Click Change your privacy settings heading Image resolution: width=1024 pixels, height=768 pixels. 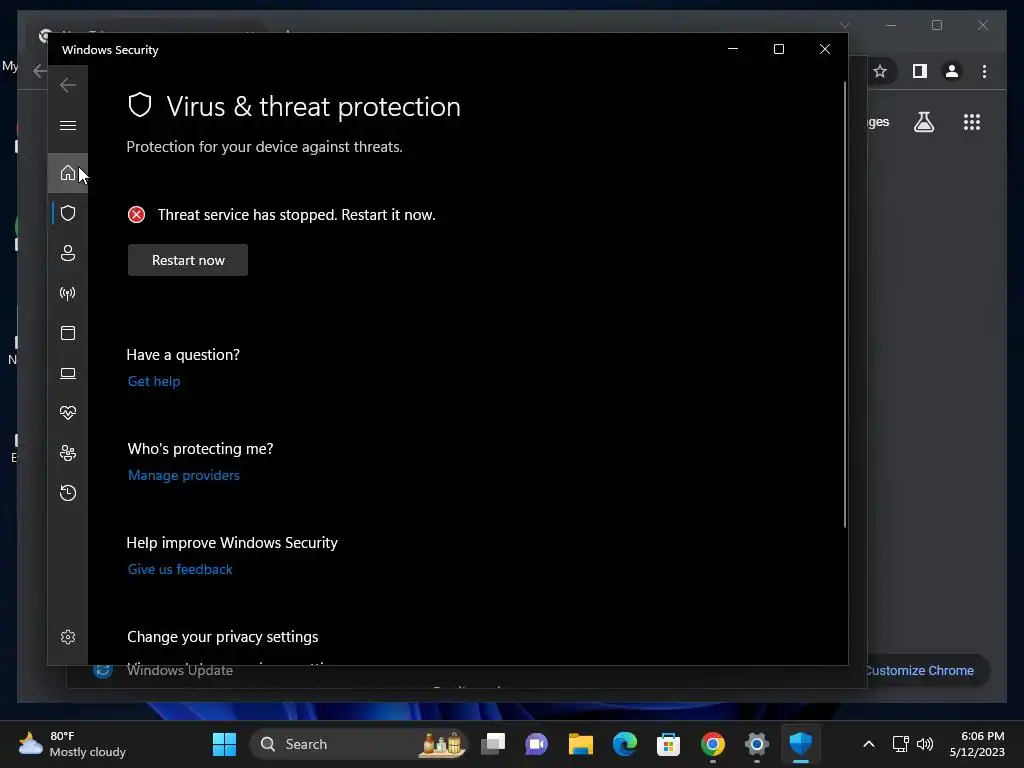223,637
